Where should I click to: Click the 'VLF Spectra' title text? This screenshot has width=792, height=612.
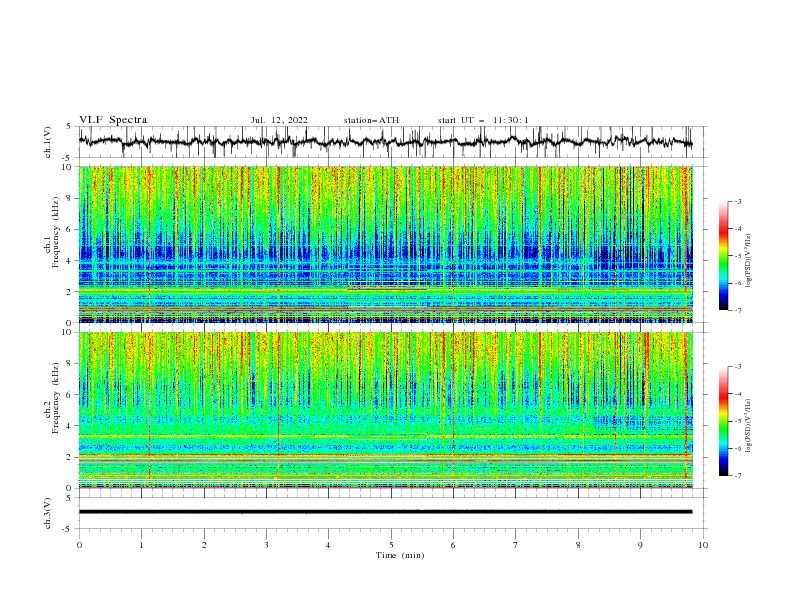(x=113, y=120)
